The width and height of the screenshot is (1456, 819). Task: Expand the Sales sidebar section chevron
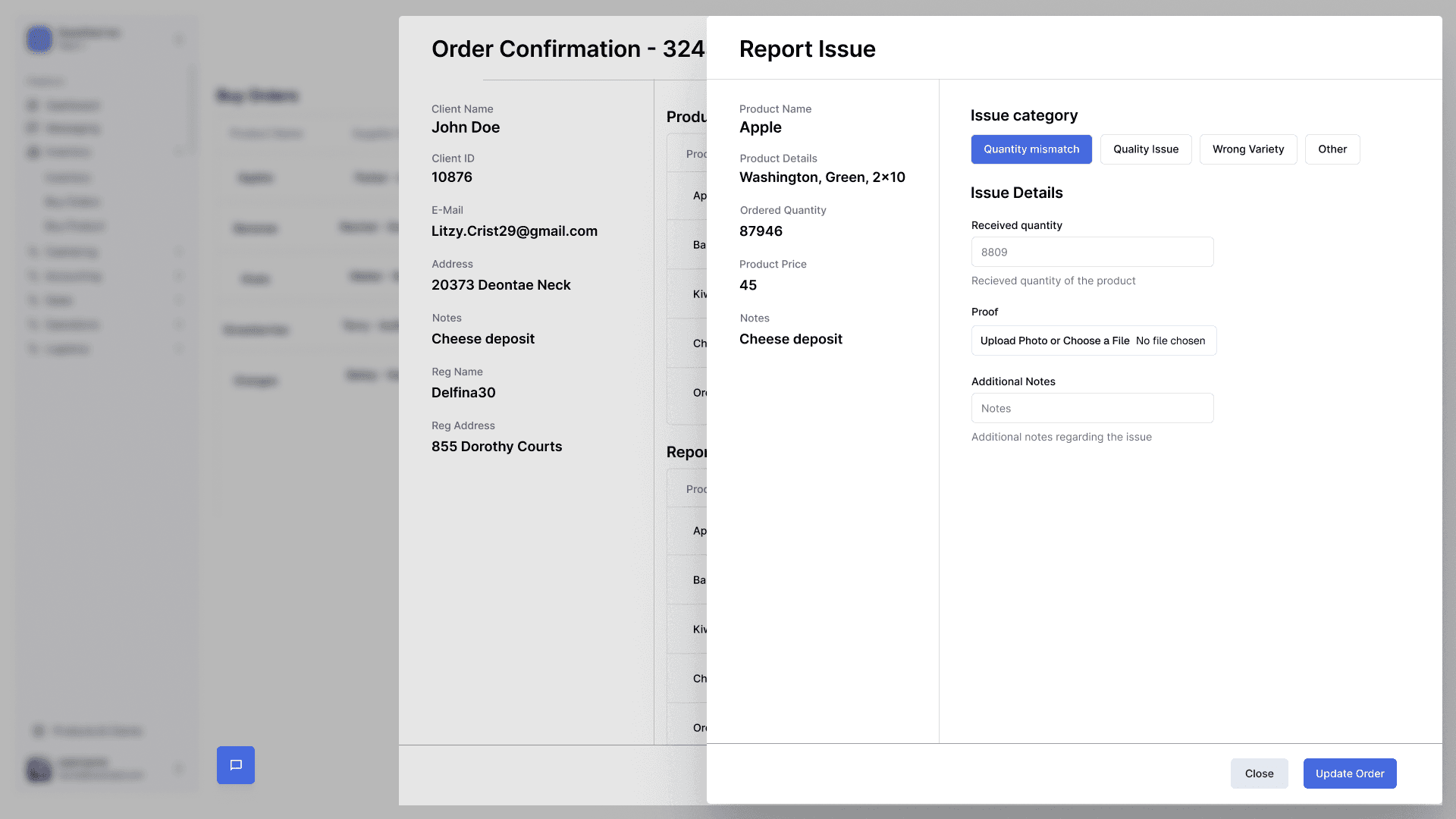coord(180,300)
